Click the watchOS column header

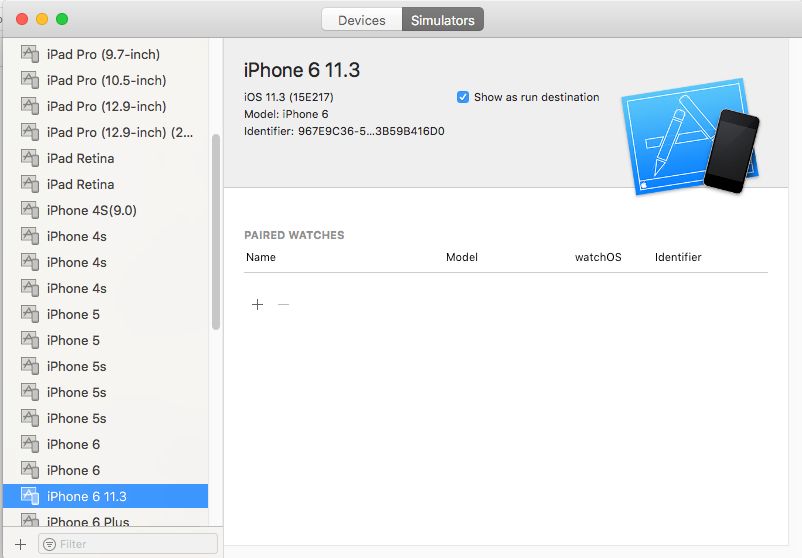tap(598, 257)
